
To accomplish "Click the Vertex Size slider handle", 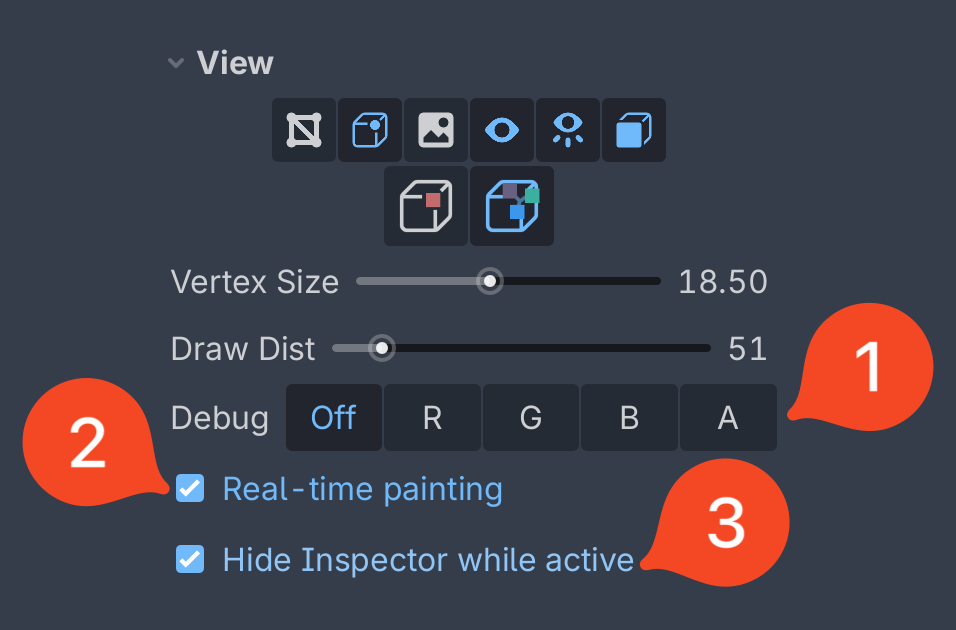I will click(490, 281).
